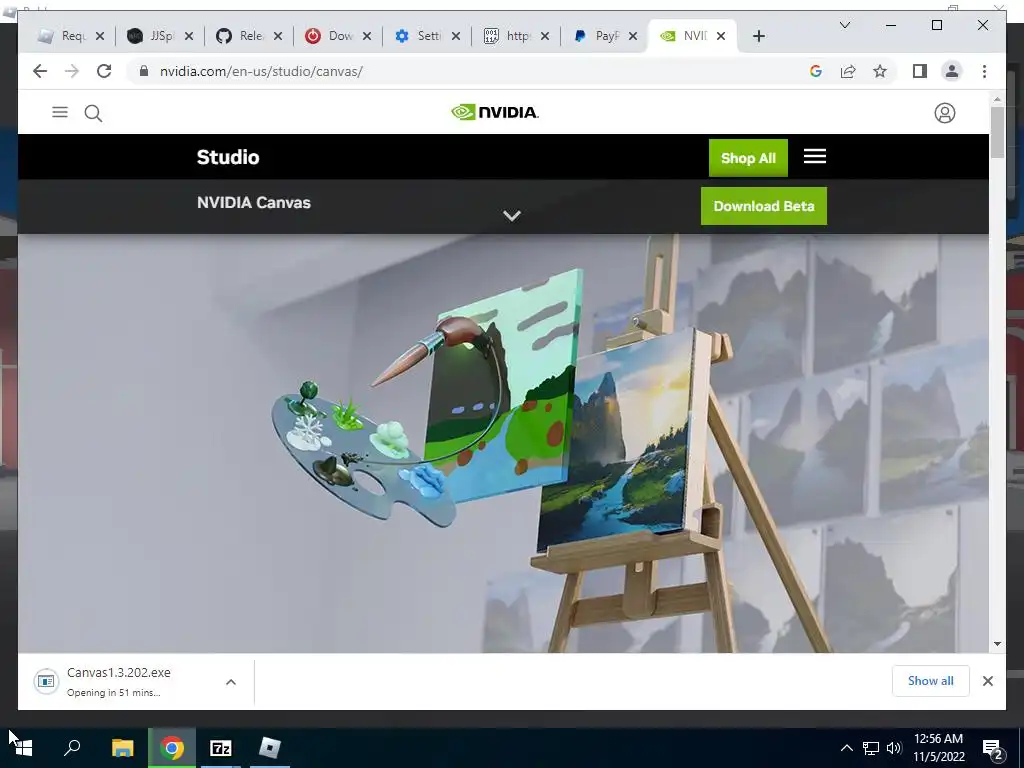Open Roblox from the taskbar
The width and height of the screenshot is (1024, 768).
[270, 748]
